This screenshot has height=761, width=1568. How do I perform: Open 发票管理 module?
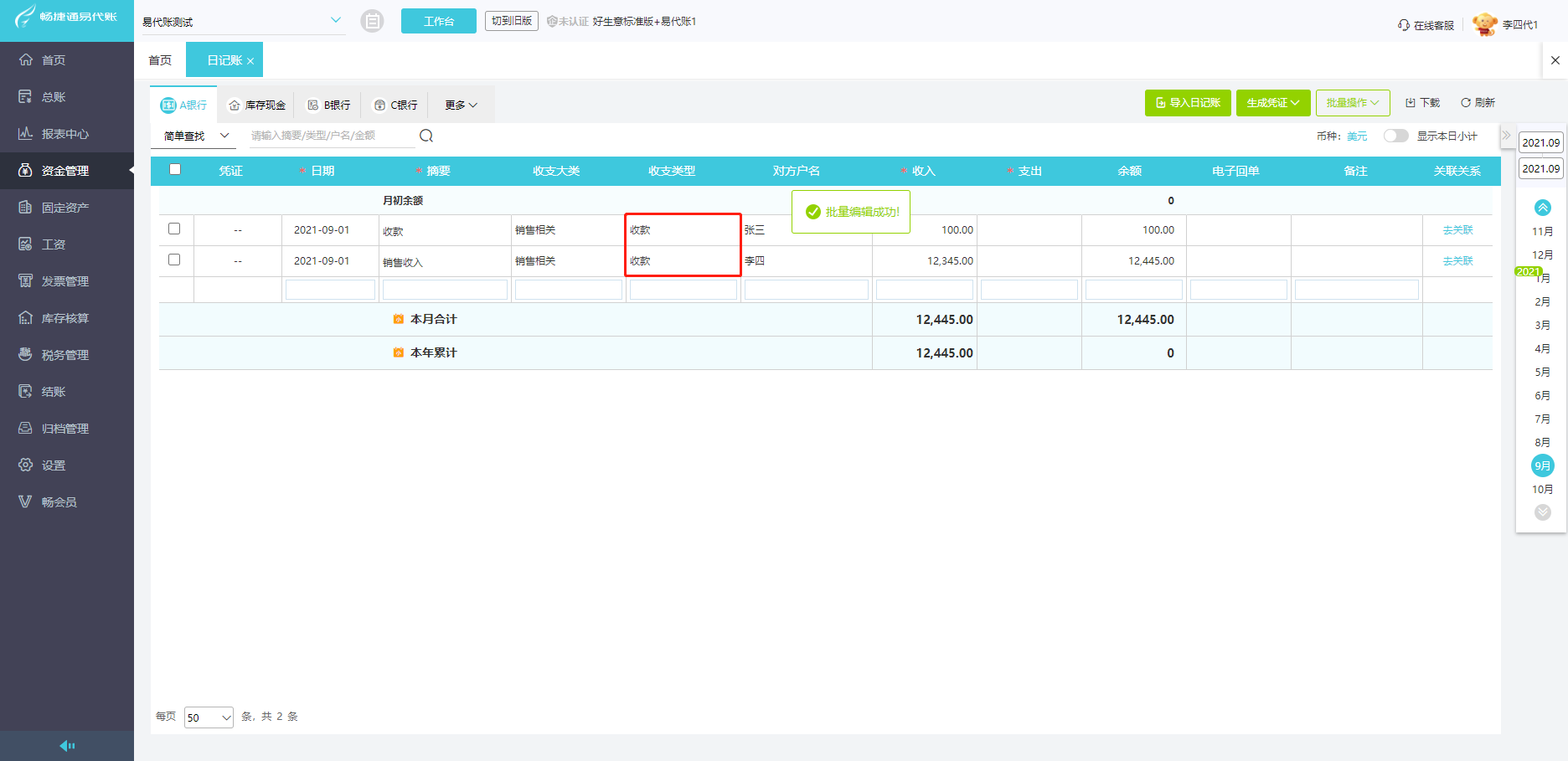click(67, 281)
